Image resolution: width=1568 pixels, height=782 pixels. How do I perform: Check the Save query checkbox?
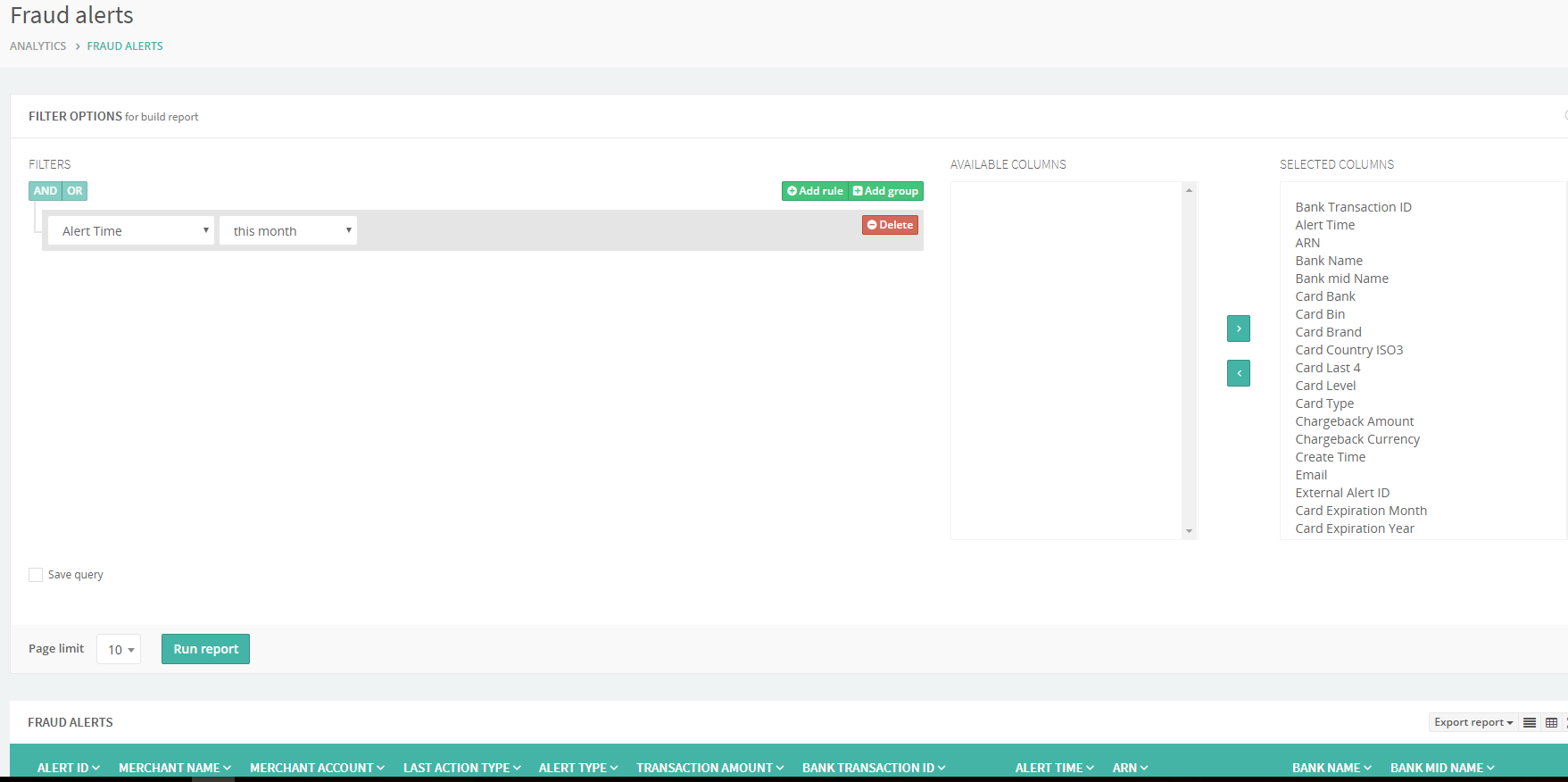(x=36, y=575)
